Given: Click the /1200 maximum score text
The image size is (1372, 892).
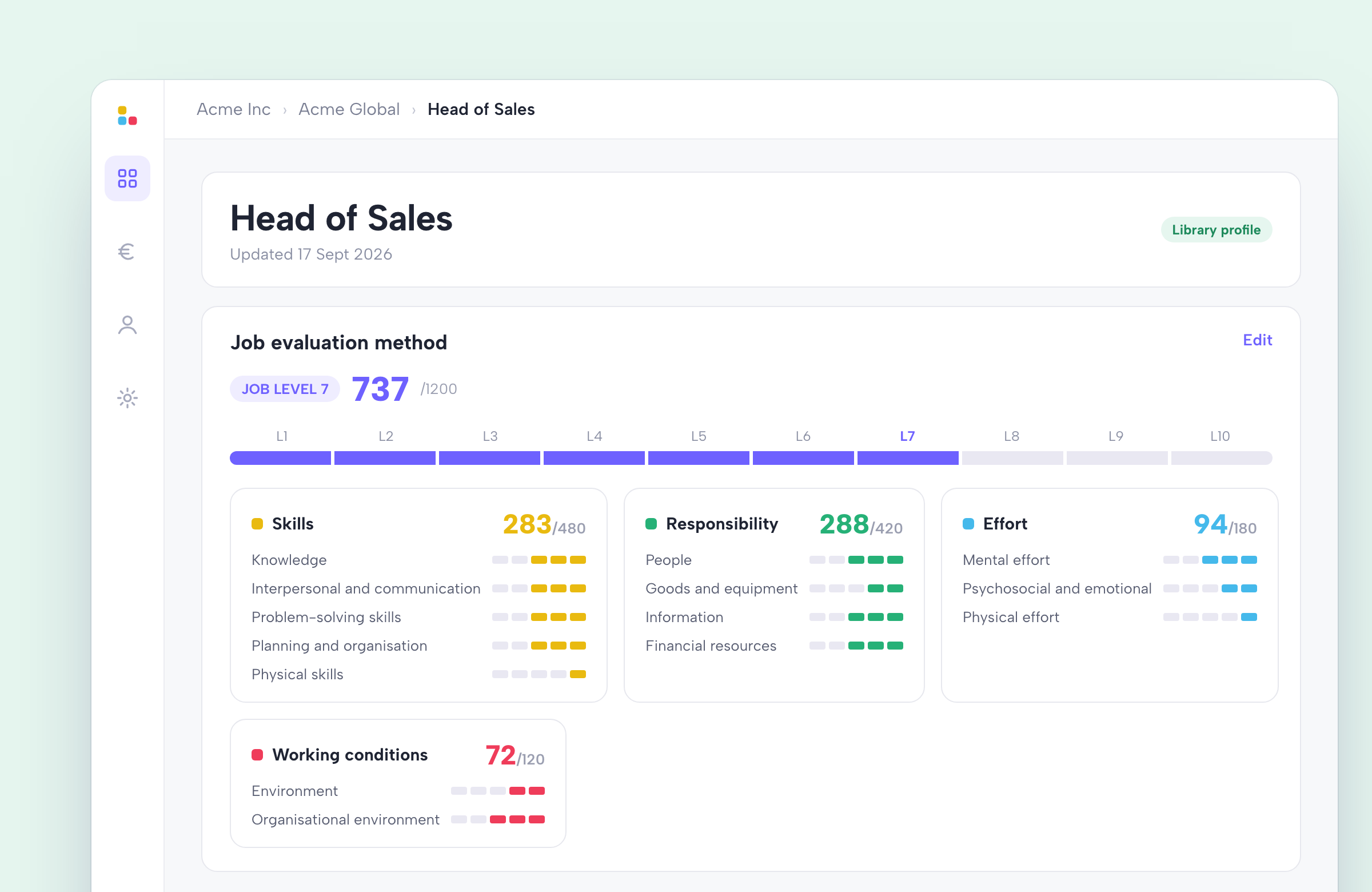Looking at the screenshot, I should pyautogui.click(x=438, y=389).
